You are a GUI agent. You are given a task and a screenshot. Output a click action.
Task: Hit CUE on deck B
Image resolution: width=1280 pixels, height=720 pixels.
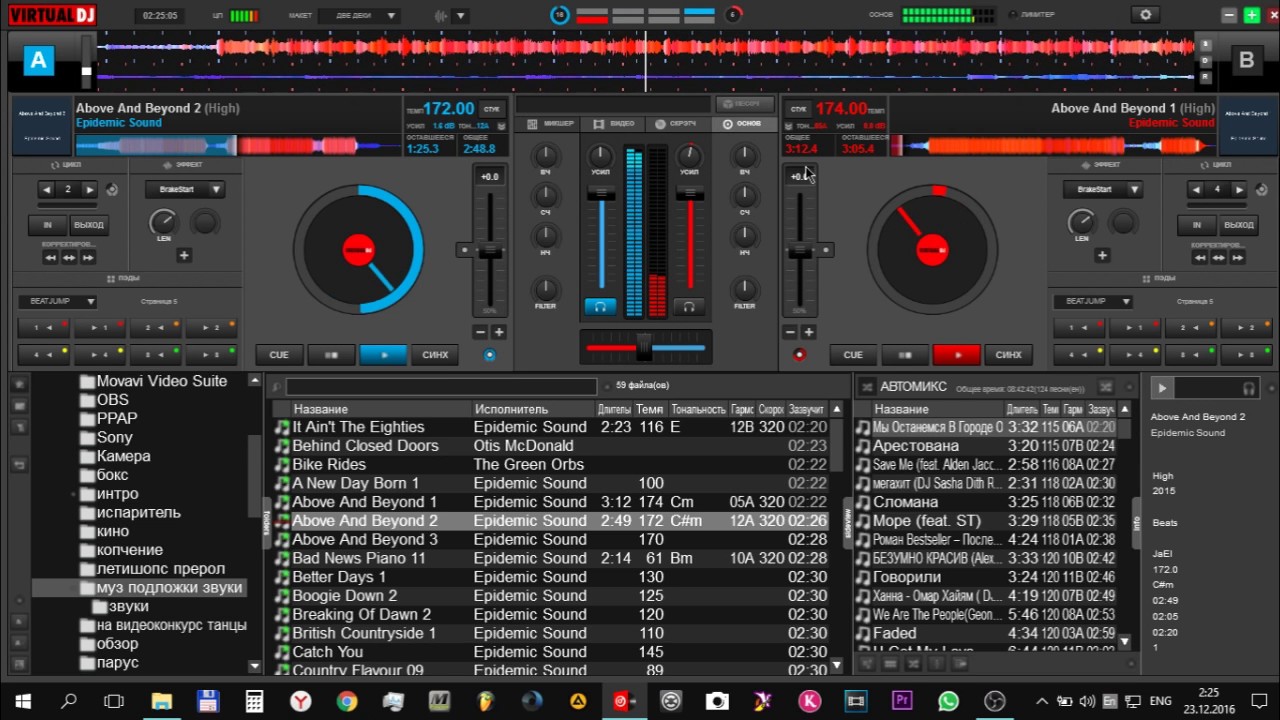853,354
